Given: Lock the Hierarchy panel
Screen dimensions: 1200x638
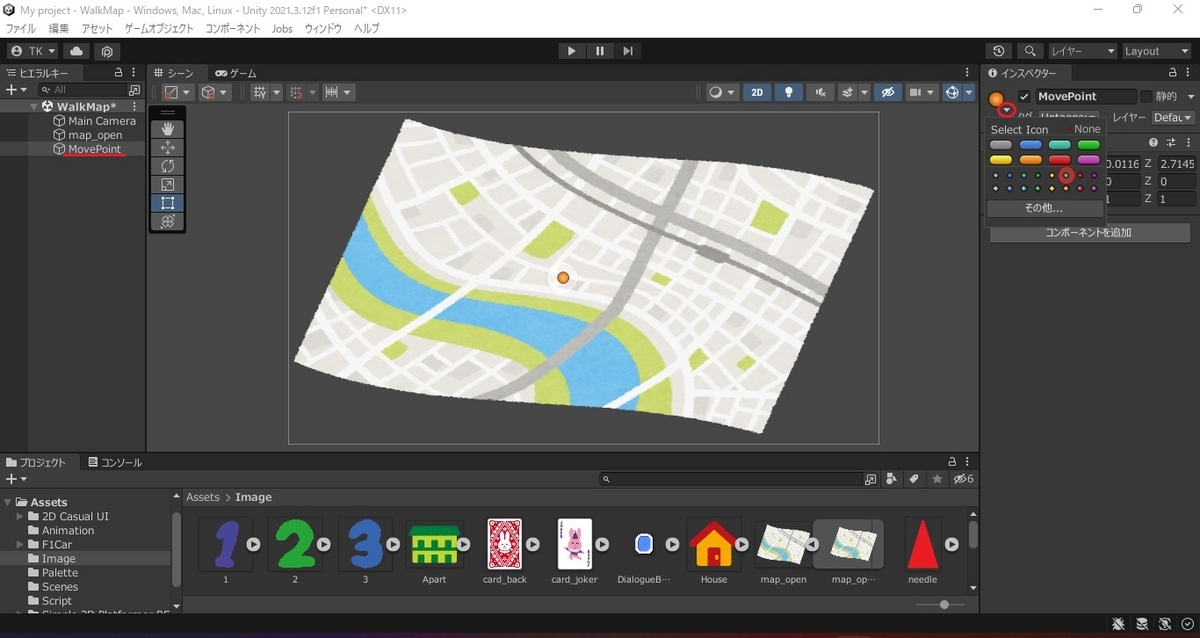Looking at the screenshot, I should [x=119, y=73].
